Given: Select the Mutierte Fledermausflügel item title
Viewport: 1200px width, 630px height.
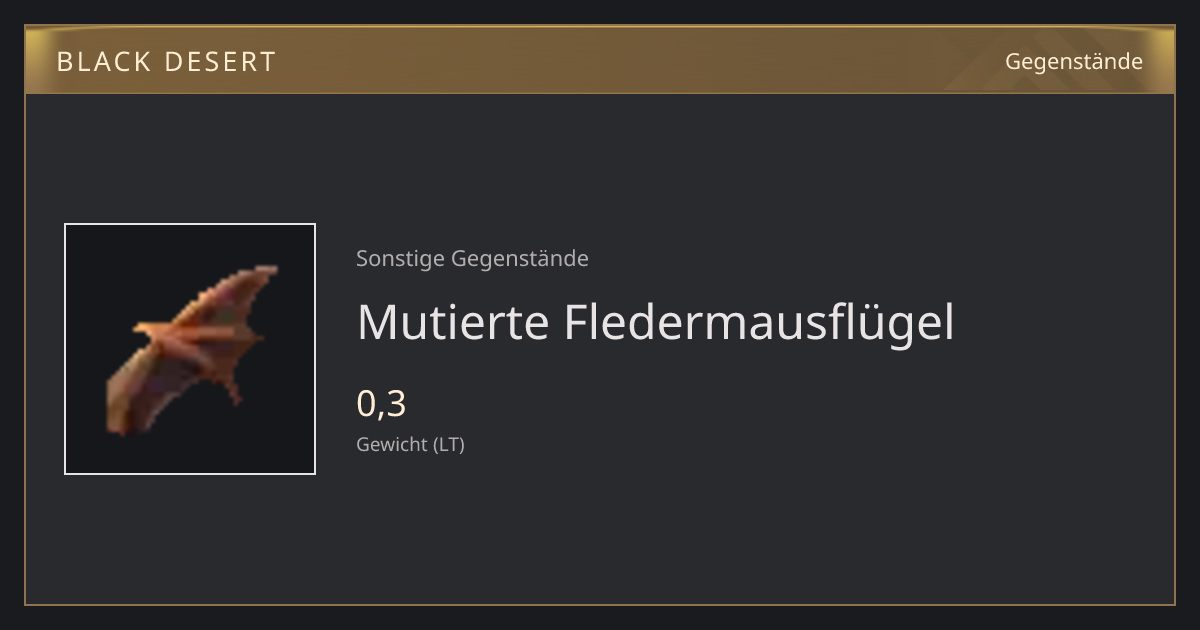Looking at the screenshot, I should (655, 322).
